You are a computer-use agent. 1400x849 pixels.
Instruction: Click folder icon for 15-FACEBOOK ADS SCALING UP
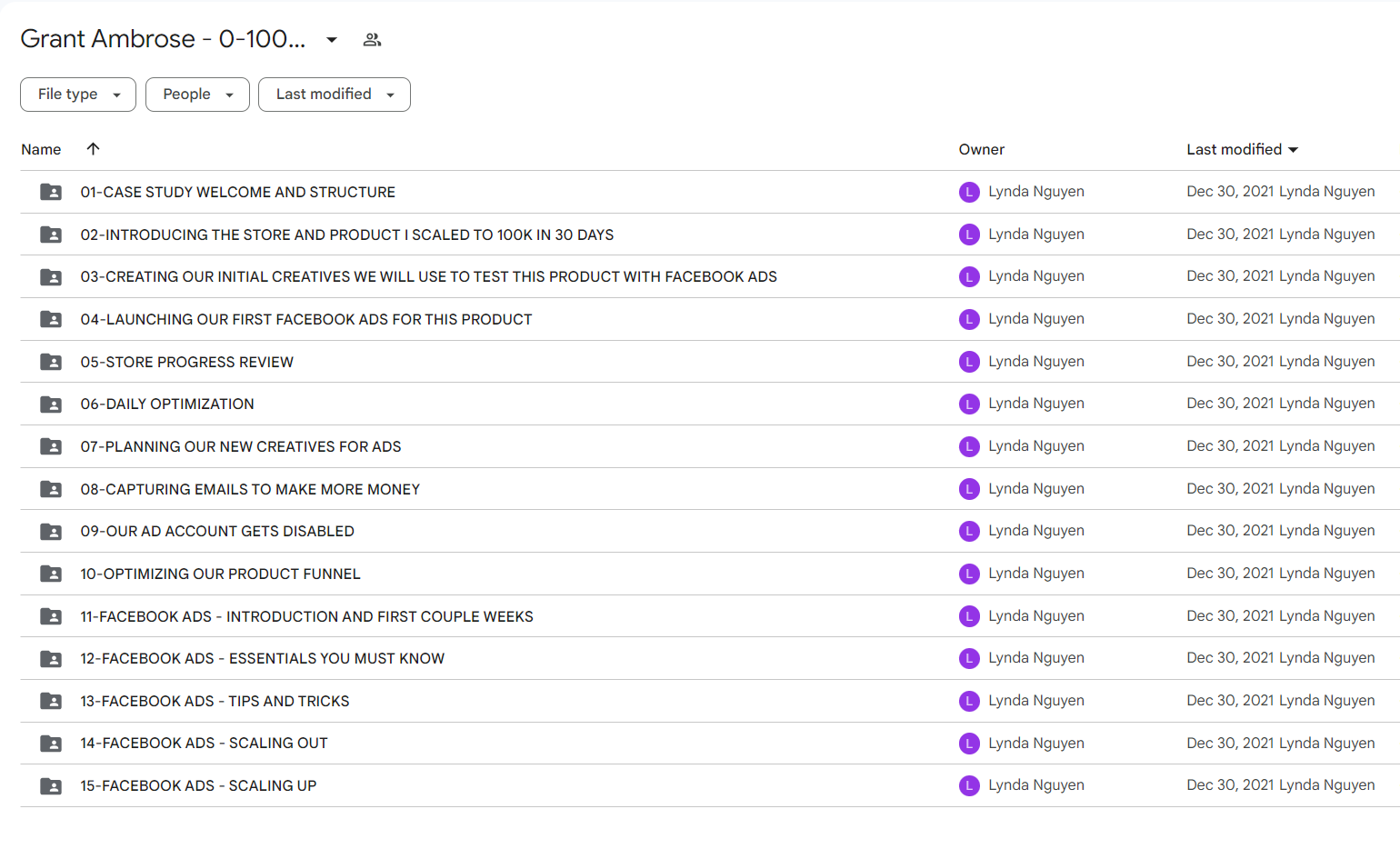(51, 786)
